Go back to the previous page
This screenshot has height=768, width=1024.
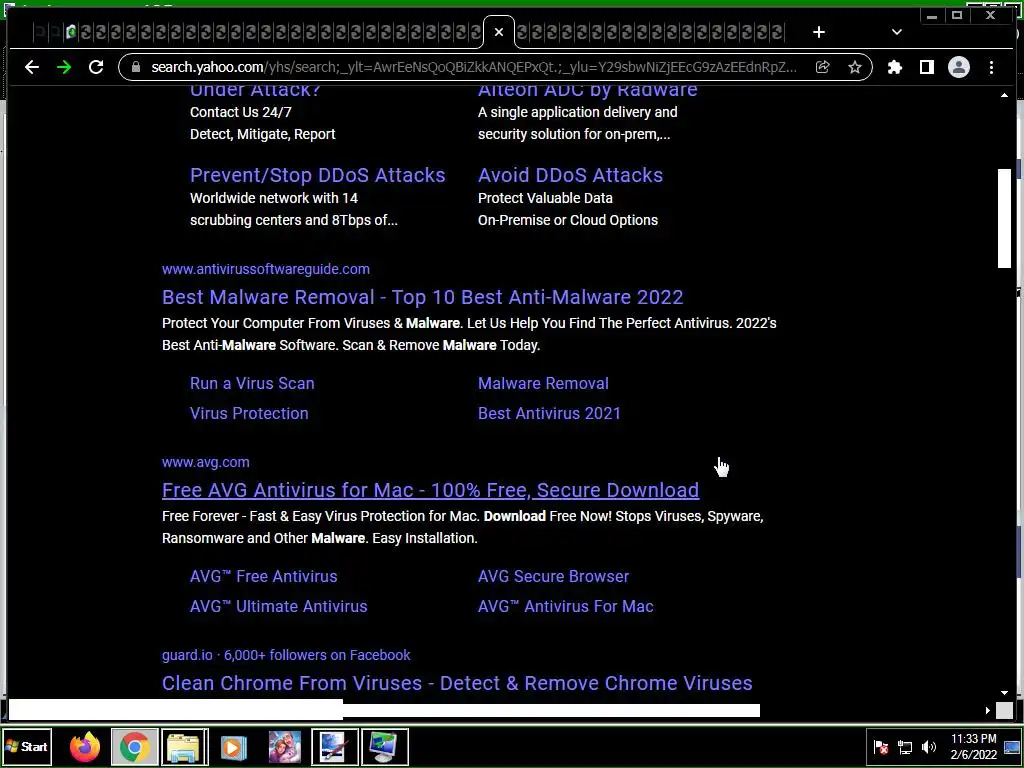point(31,67)
